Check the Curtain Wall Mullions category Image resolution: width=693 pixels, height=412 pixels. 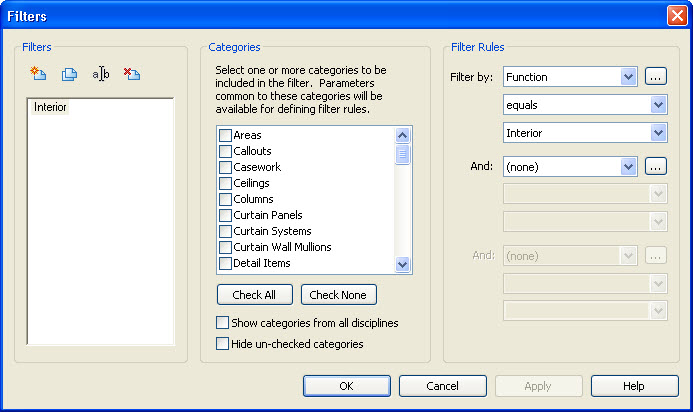(x=225, y=247)
